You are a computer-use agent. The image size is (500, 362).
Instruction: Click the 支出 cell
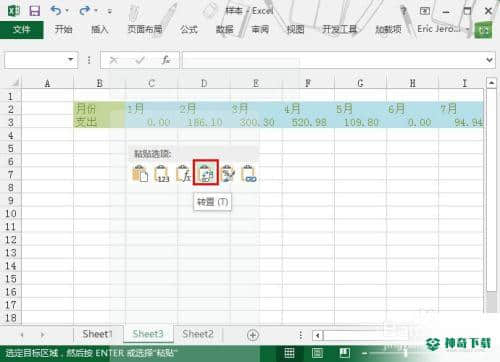99,122
